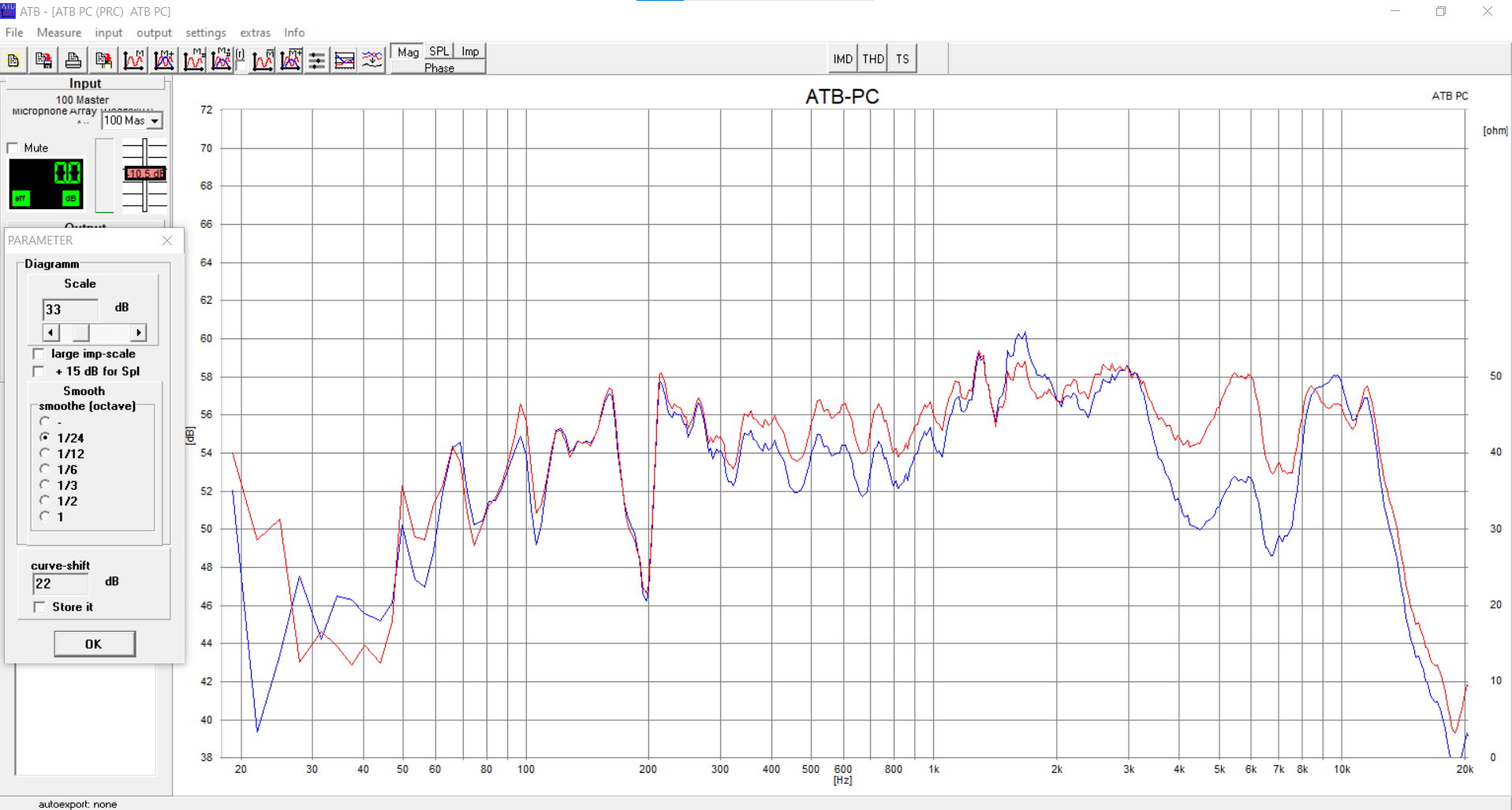Click the Scale slider right arrow
Image resolution: width=1512 pixels, height=810 pixels.
(139, 333)
